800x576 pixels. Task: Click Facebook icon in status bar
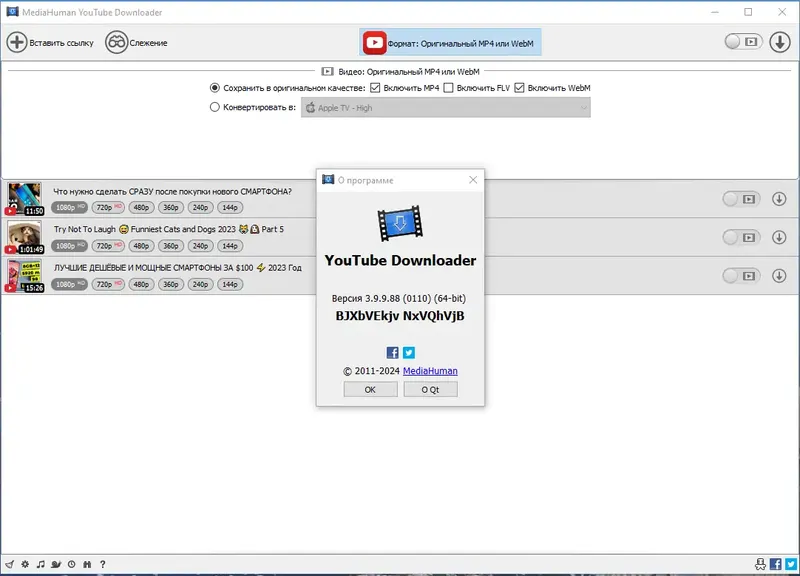pyautogui.click(x=776, y=564)
